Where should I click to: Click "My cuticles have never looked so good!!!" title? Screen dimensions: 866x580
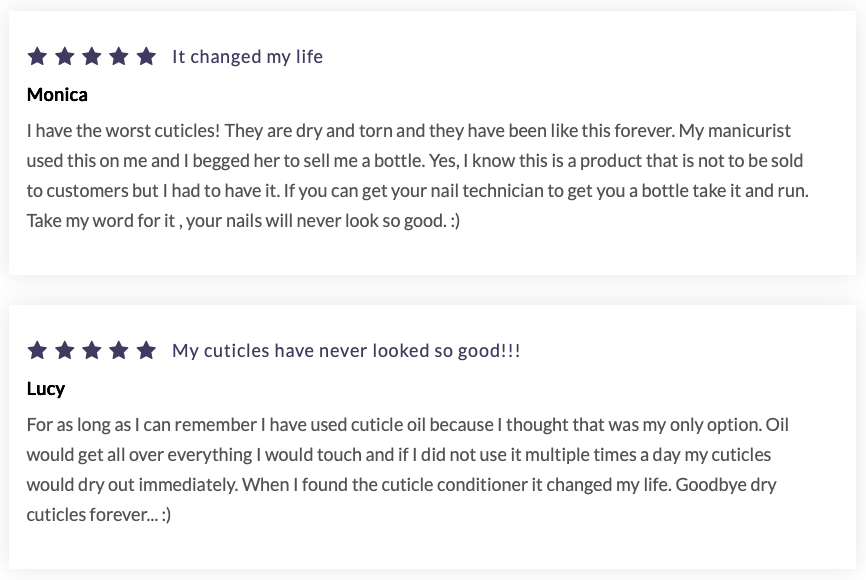346,351
